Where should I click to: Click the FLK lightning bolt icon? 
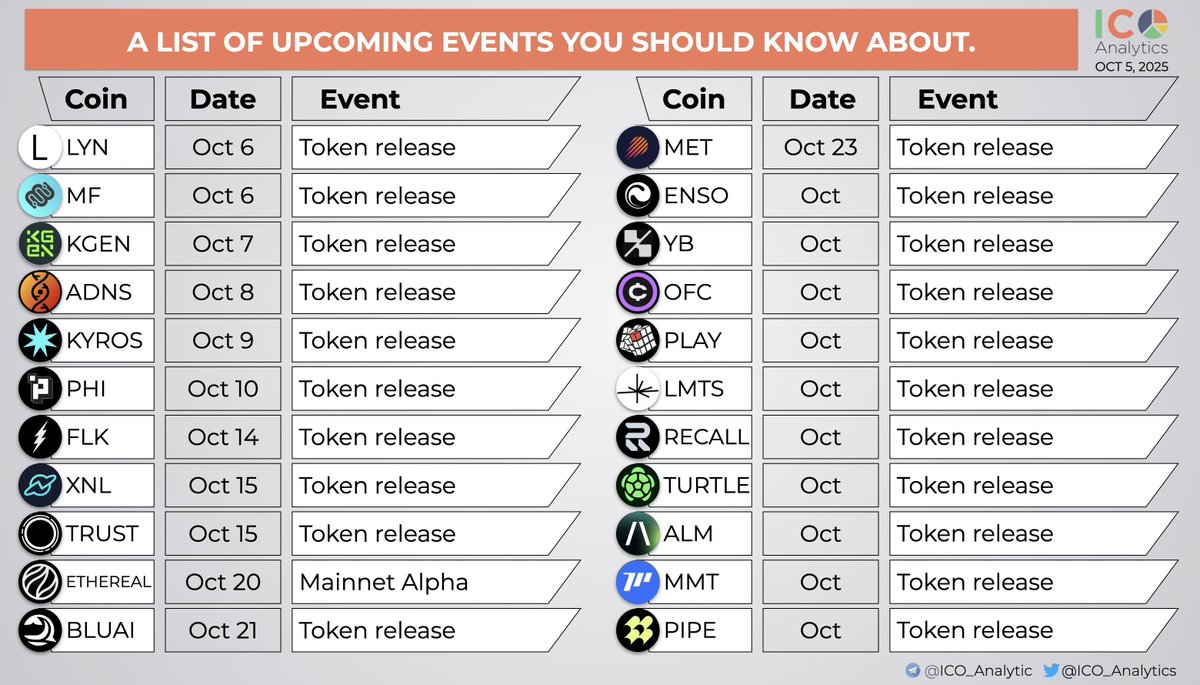40,438
